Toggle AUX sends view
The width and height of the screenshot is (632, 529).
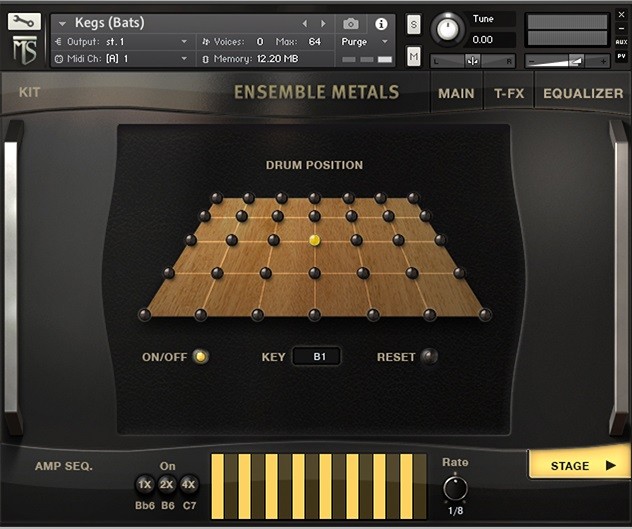[621, 42]
